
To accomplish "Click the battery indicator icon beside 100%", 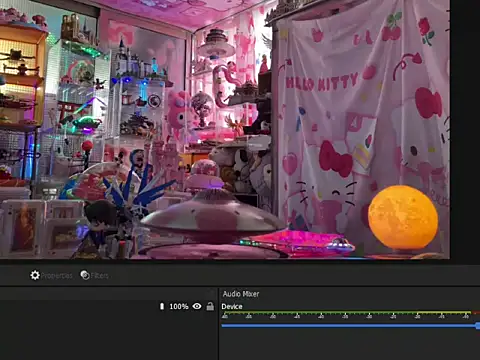I will pos(162,306).
